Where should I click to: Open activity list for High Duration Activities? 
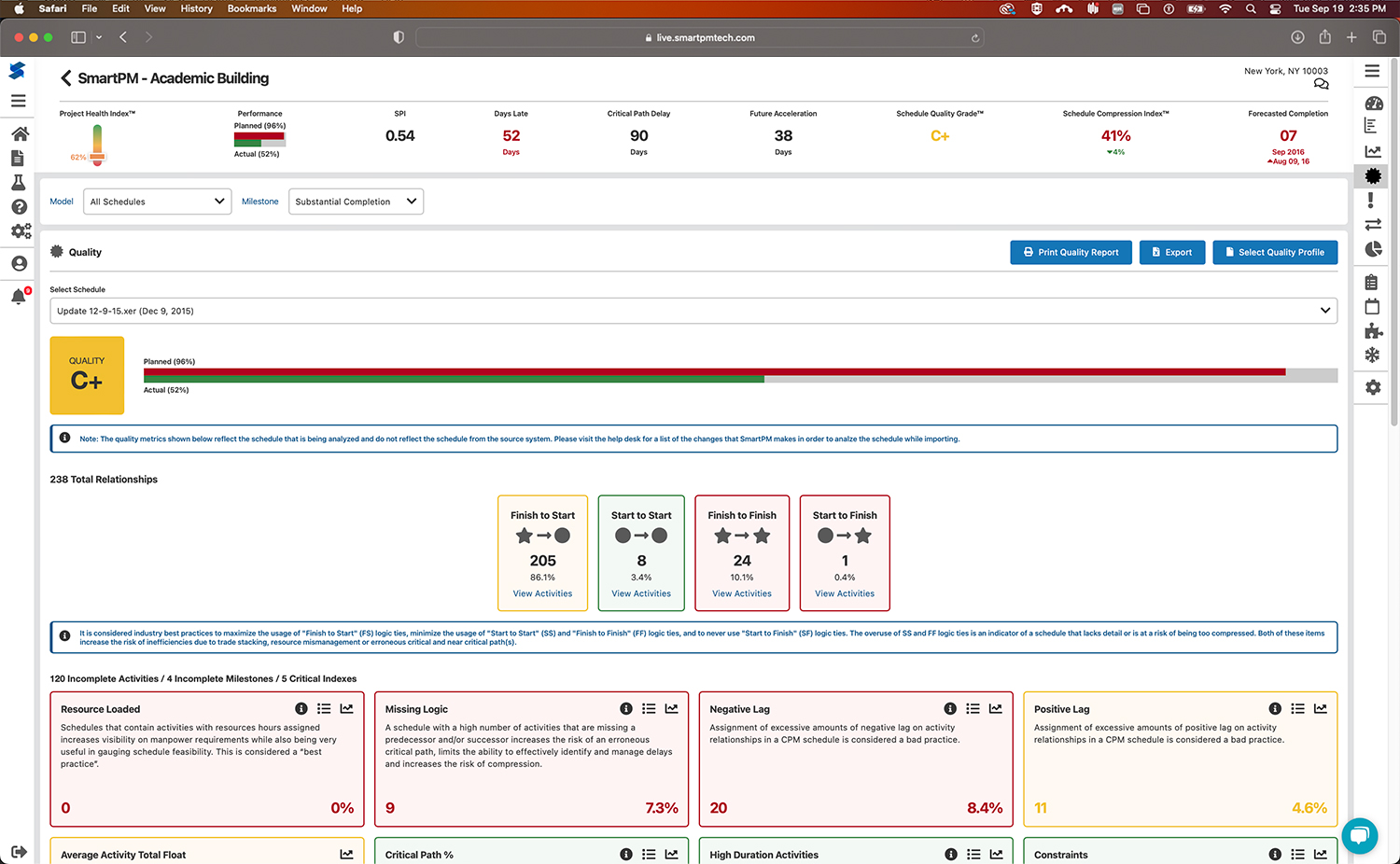click(973, 855)
